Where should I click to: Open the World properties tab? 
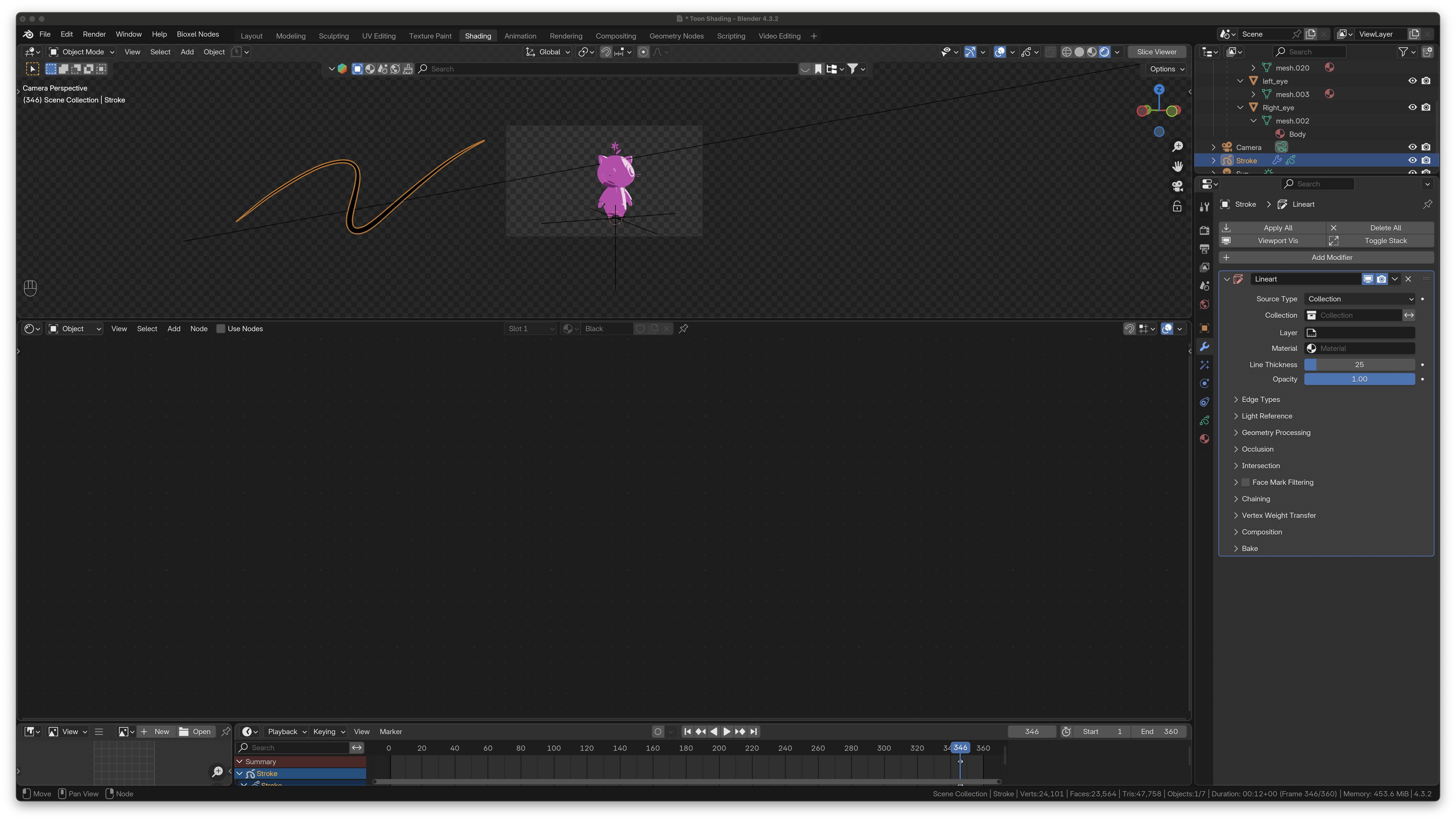[1204, 305]
